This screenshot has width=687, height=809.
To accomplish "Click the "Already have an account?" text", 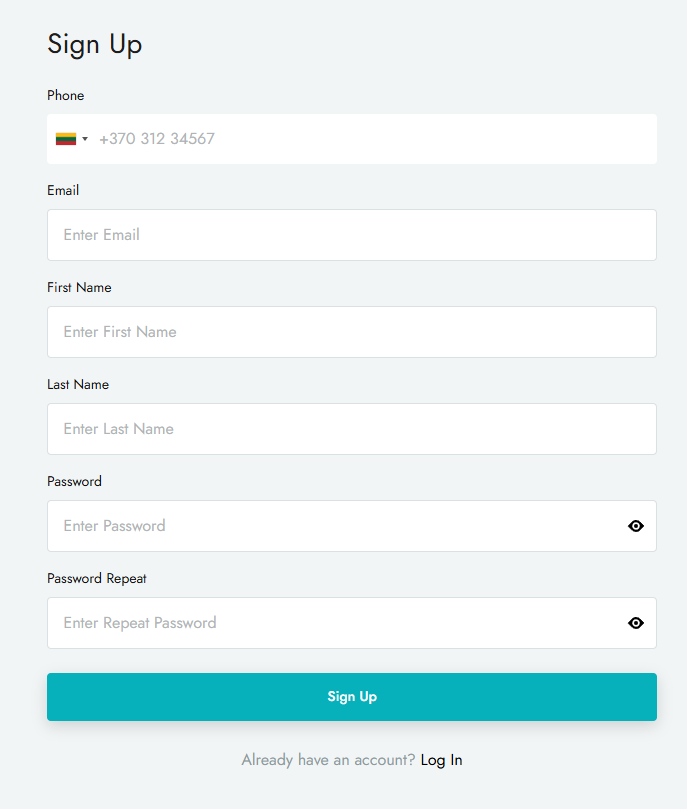I will (328, 760).
